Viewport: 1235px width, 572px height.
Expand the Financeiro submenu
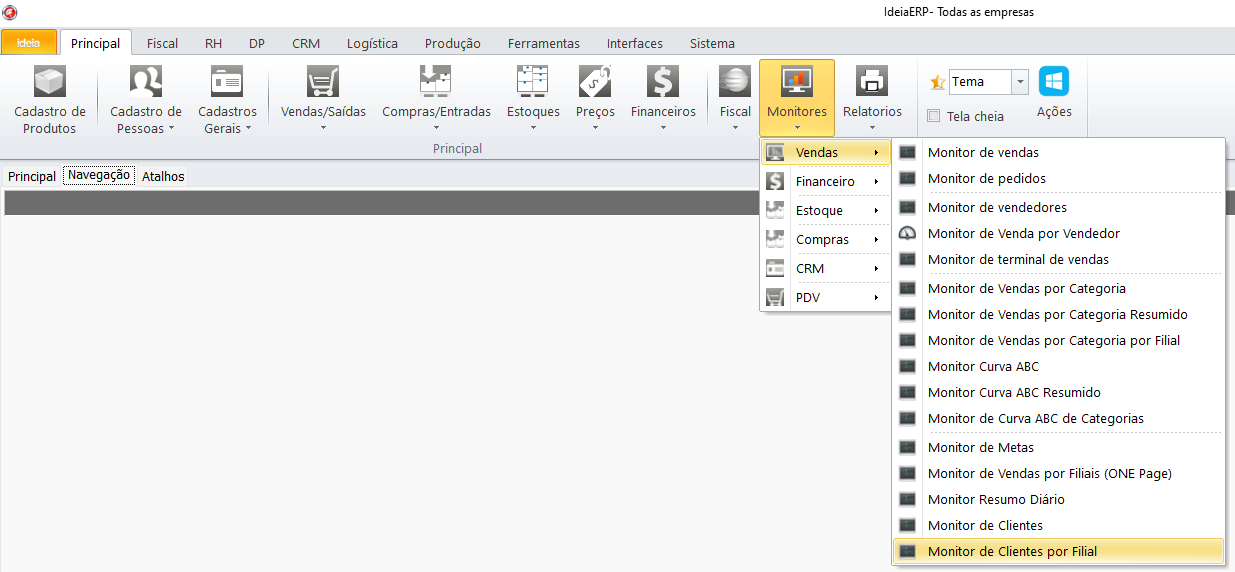825,182
